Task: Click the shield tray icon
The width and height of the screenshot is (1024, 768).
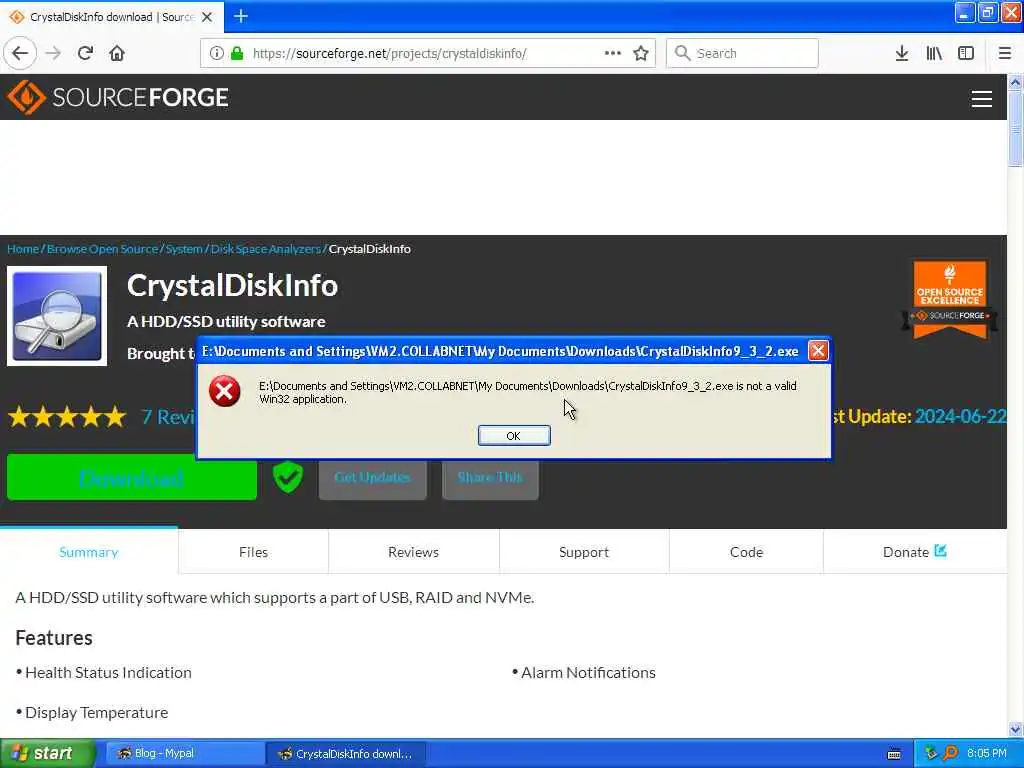Action: (x=931, y=753)
